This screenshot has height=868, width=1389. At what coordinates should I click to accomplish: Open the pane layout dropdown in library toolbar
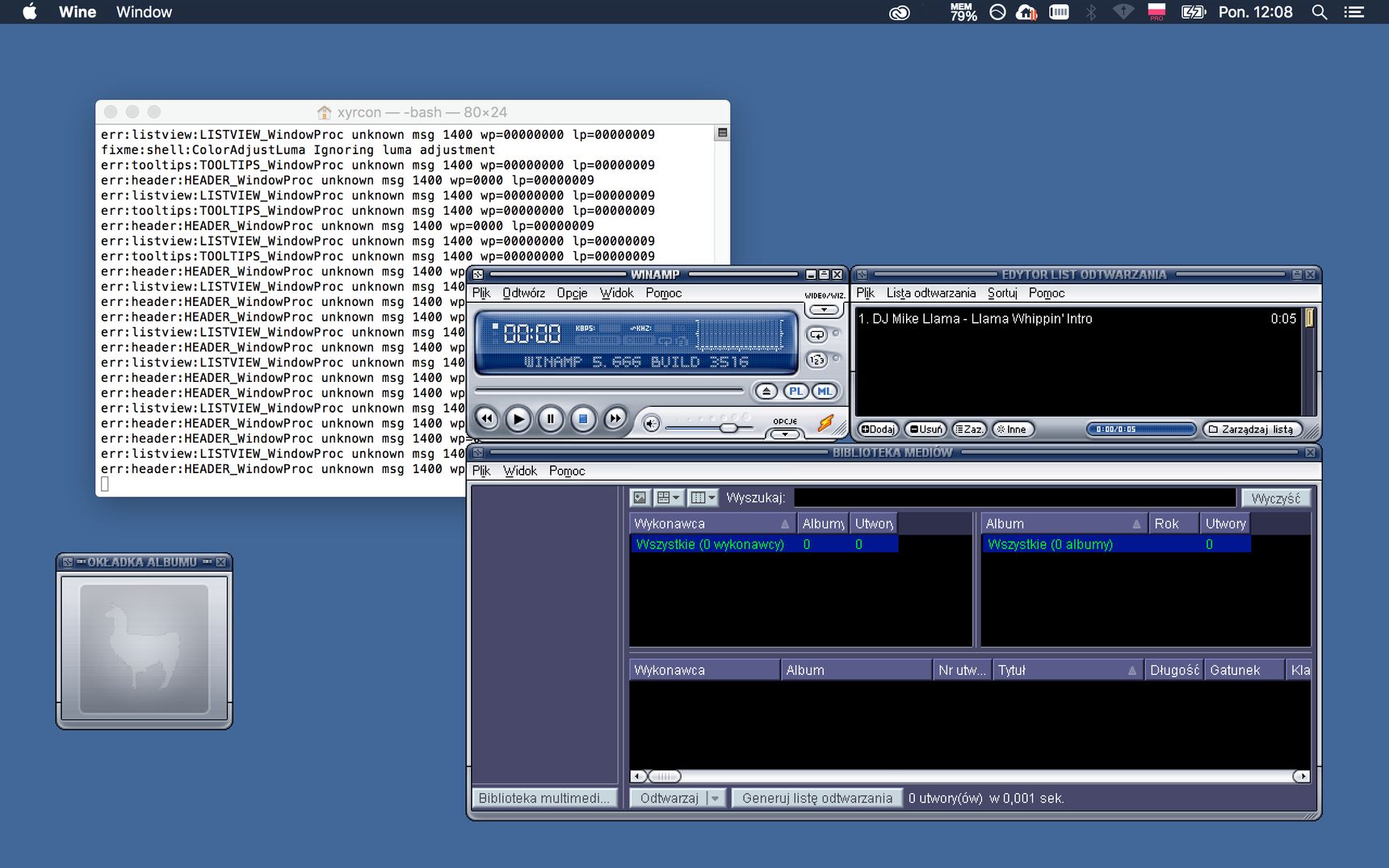(669, 498)
